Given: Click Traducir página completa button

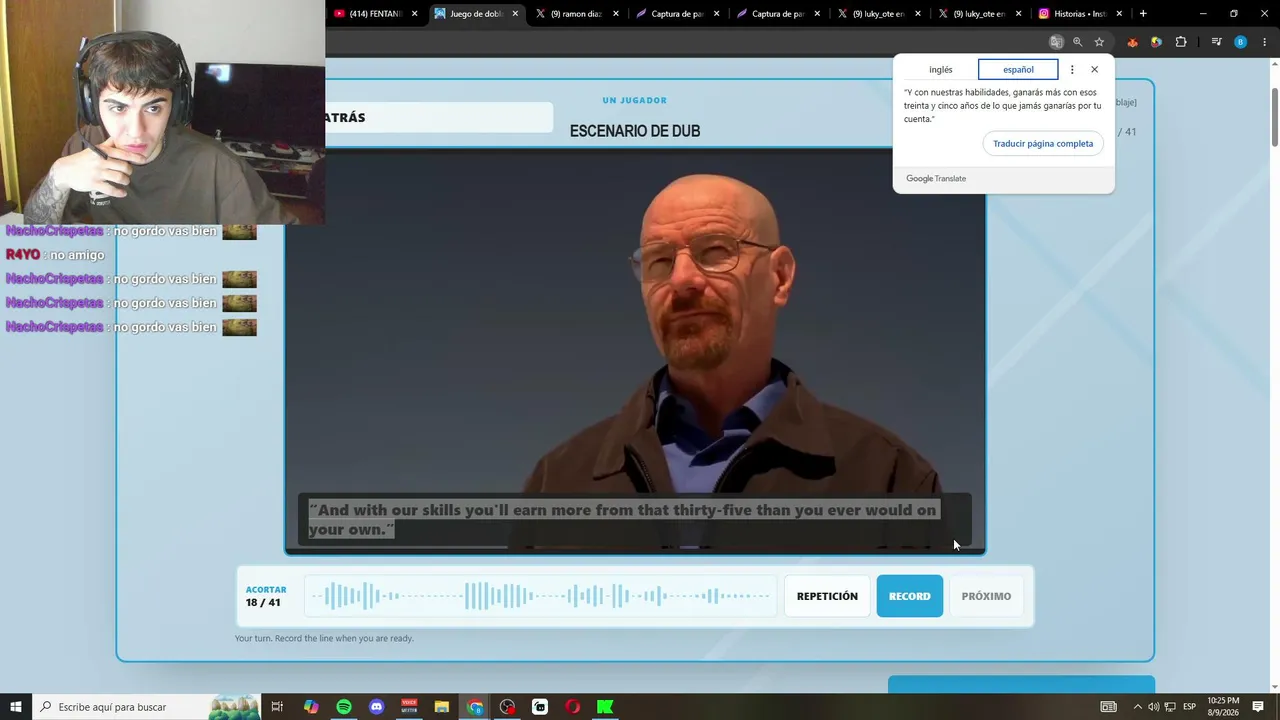Looking at the screenshot, I should click(1043, 143).
